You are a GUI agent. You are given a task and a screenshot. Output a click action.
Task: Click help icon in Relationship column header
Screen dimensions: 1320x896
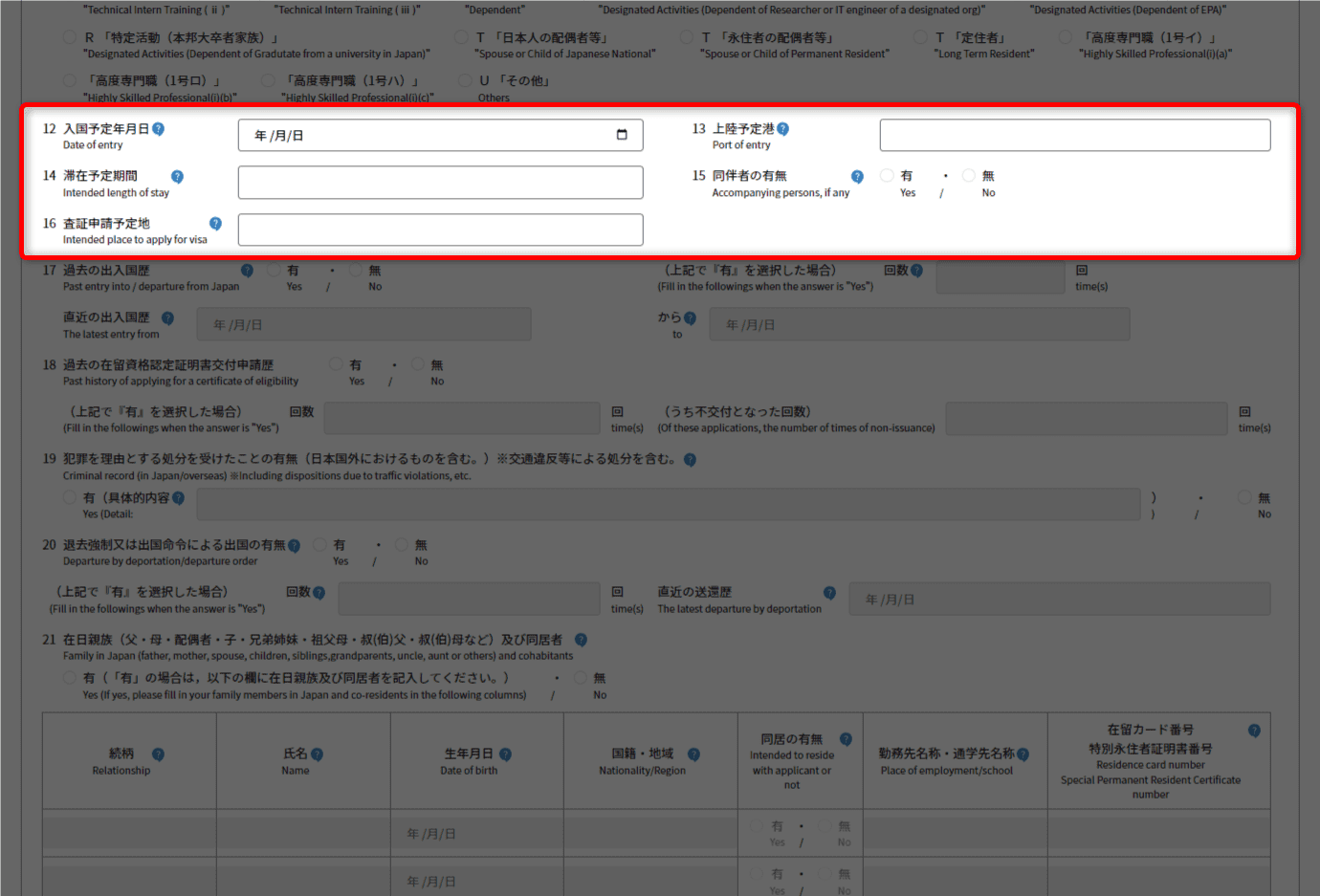click(x=158, y=754)
